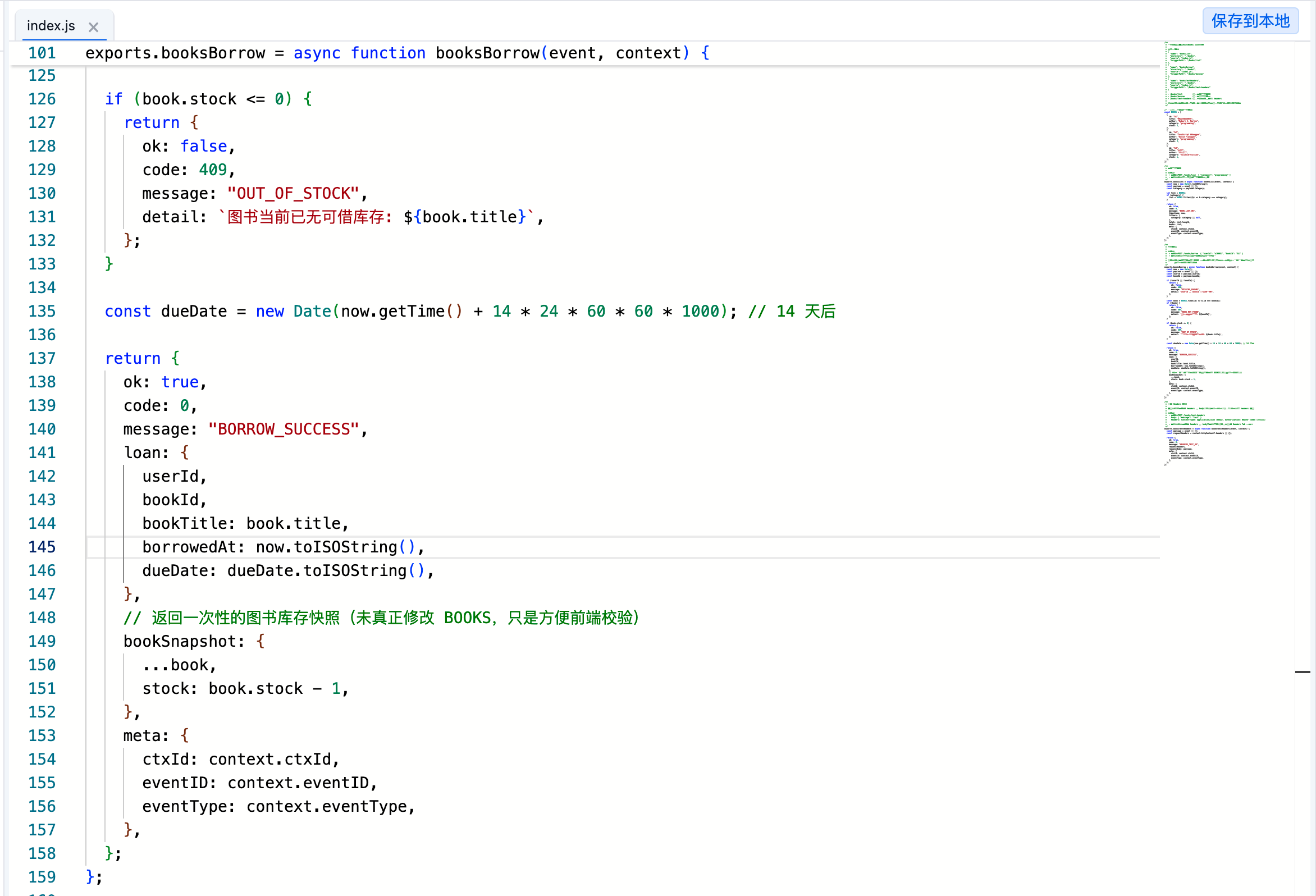
Task: Click line number 137 in the gutter
Action: tap(42, 359)
